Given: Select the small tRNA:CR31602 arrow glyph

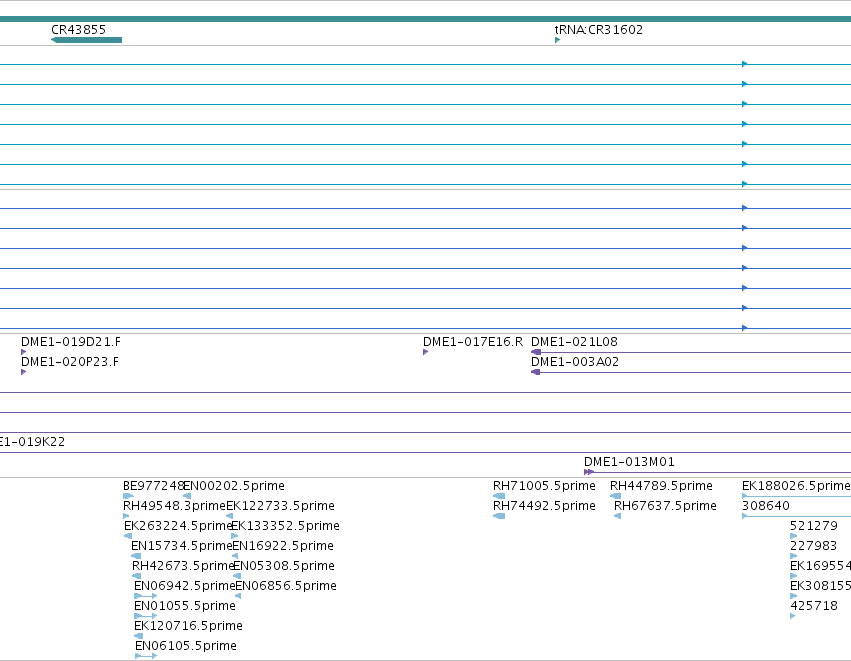Looking at the screenshot, I should tap(557, 40).
